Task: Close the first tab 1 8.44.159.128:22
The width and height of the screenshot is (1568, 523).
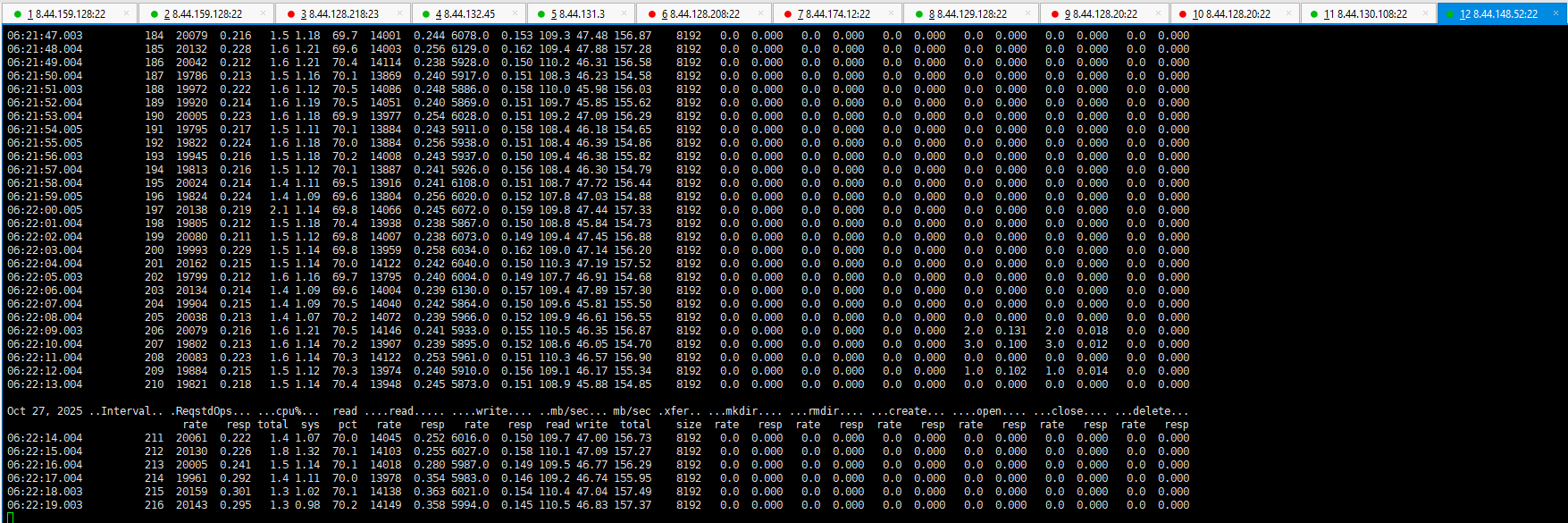Action: (126, 13)
